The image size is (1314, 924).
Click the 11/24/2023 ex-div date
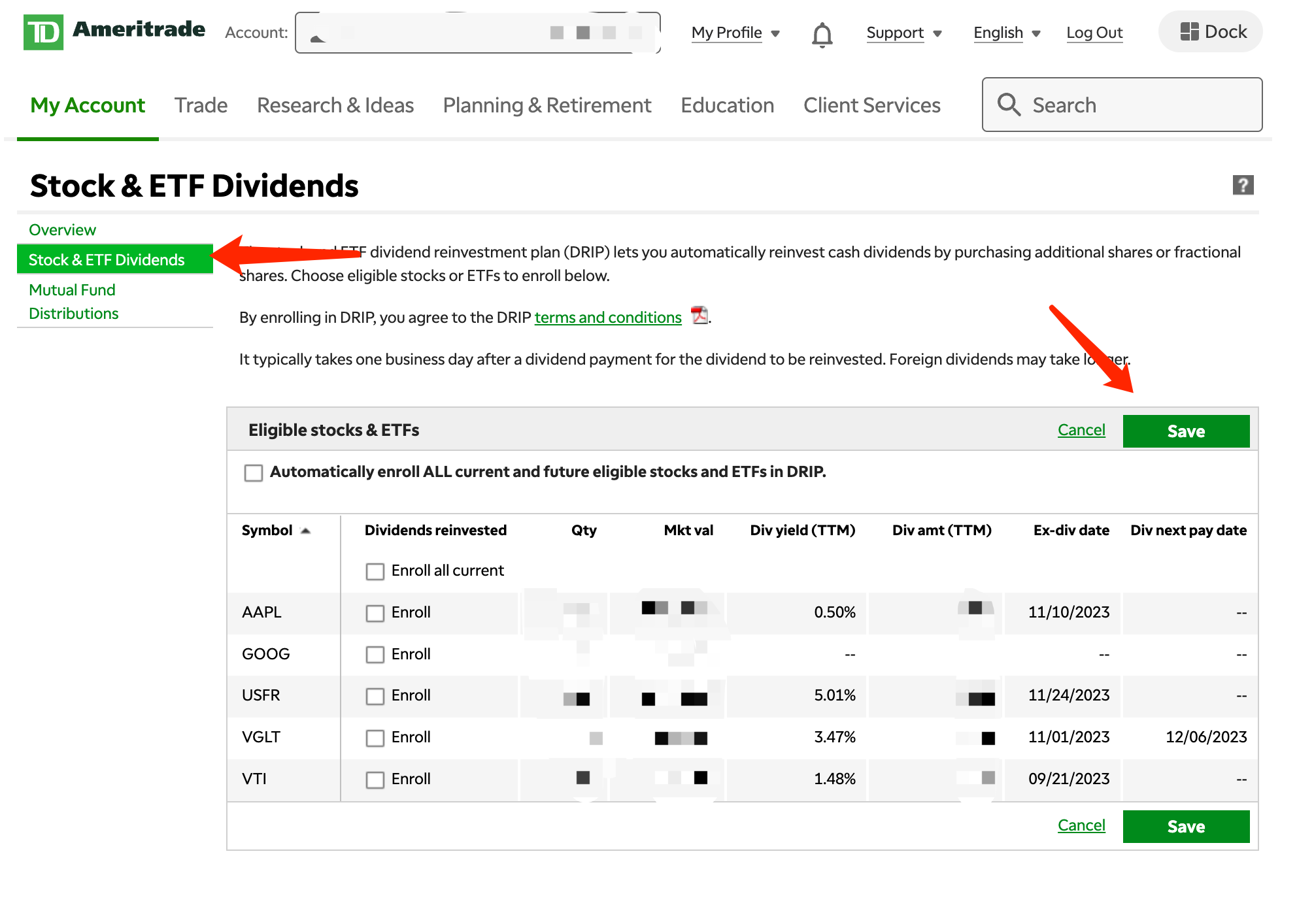pyautogui.click(x=1069, y=695)
